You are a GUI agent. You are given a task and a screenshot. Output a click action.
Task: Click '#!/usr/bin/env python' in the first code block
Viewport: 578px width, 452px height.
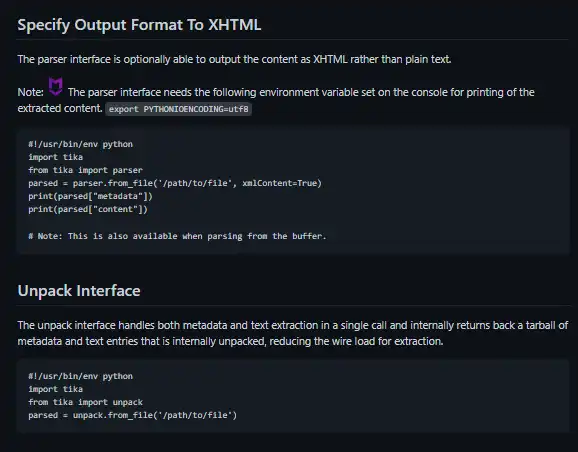coord(80,144)
